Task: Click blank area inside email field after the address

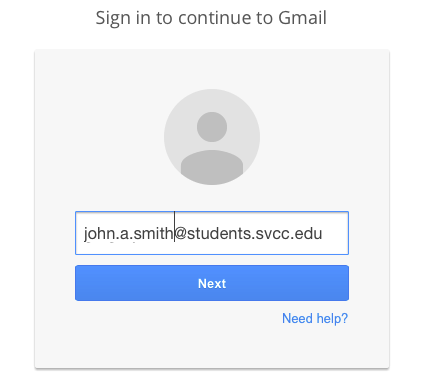Action: (x=335, y=233)
